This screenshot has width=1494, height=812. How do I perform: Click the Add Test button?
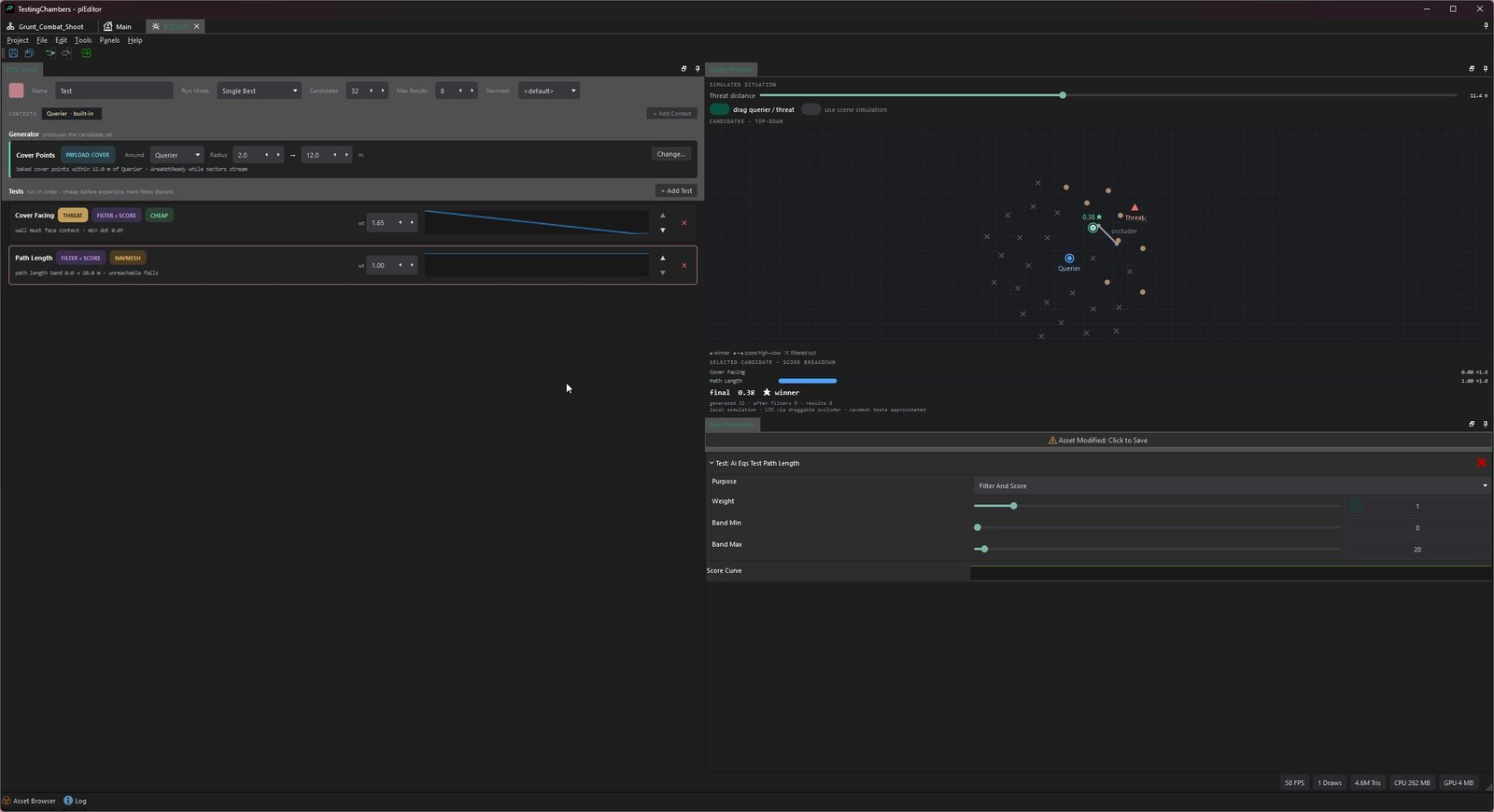(676, 190)
